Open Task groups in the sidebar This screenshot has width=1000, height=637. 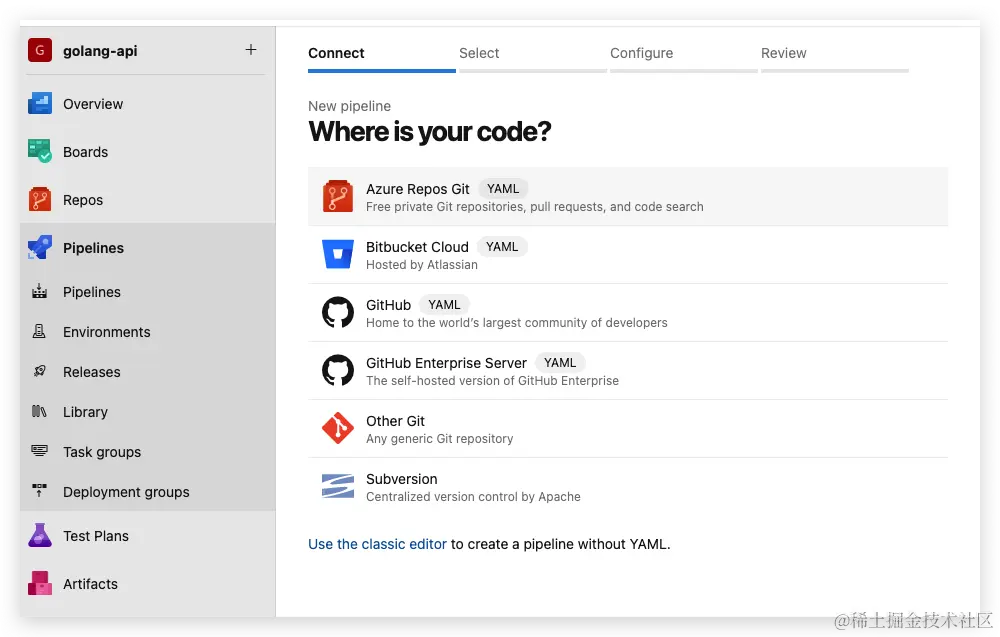(102, 452)
